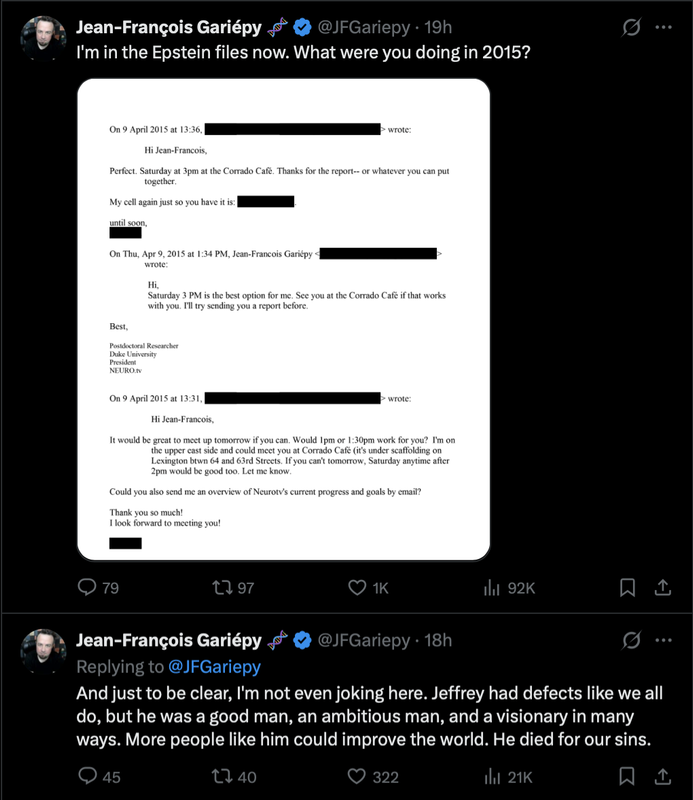The image size is (693, 800).
Task: Reply to the first tweet with 79 replies
Action: pyautogui.click(x=87, y=588)
